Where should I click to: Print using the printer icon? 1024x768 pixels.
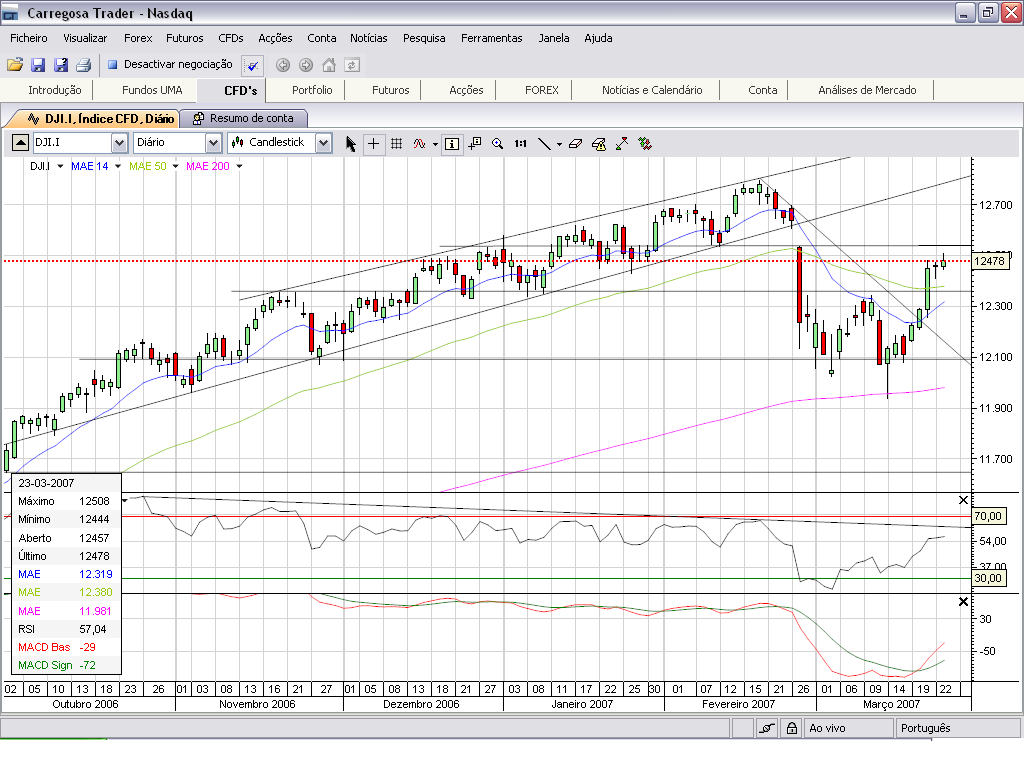point(84,65)
